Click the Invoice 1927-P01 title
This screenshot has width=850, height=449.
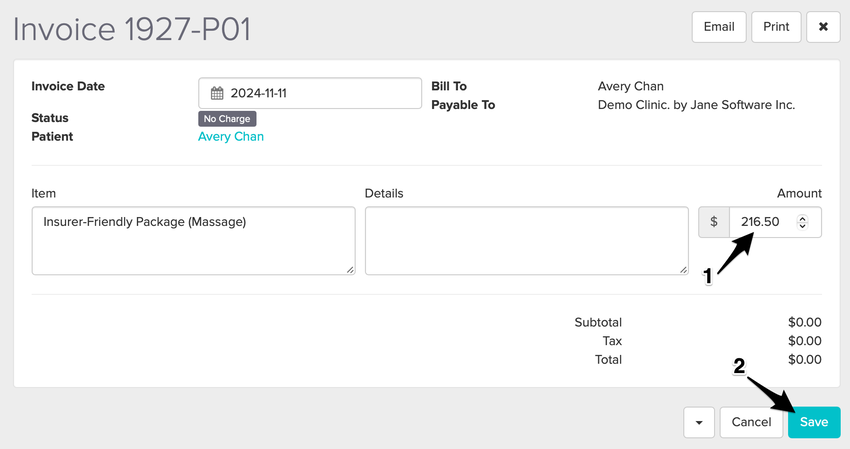132,29
